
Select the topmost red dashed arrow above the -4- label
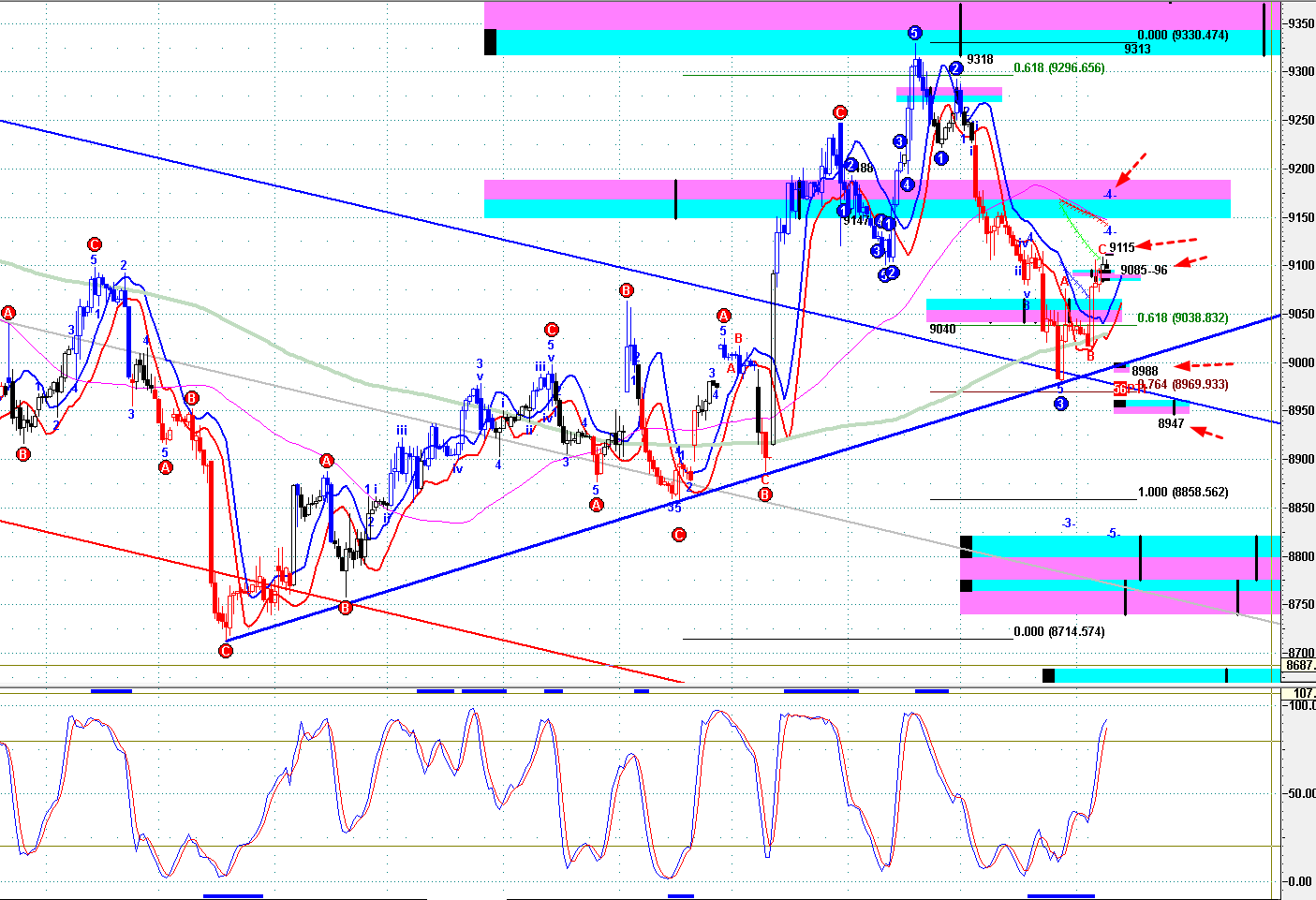point(1131,169)
